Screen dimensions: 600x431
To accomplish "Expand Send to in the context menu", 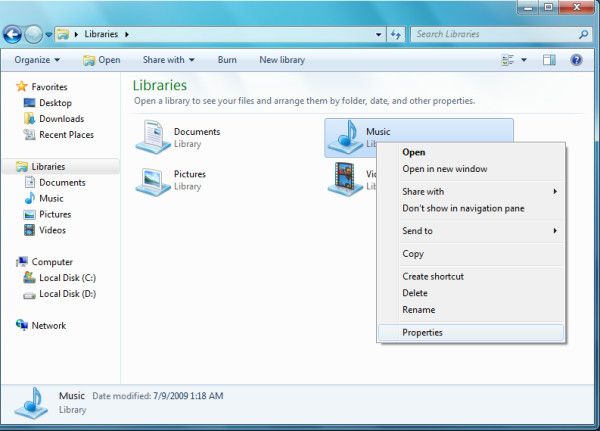I will (x=471, y=231).
